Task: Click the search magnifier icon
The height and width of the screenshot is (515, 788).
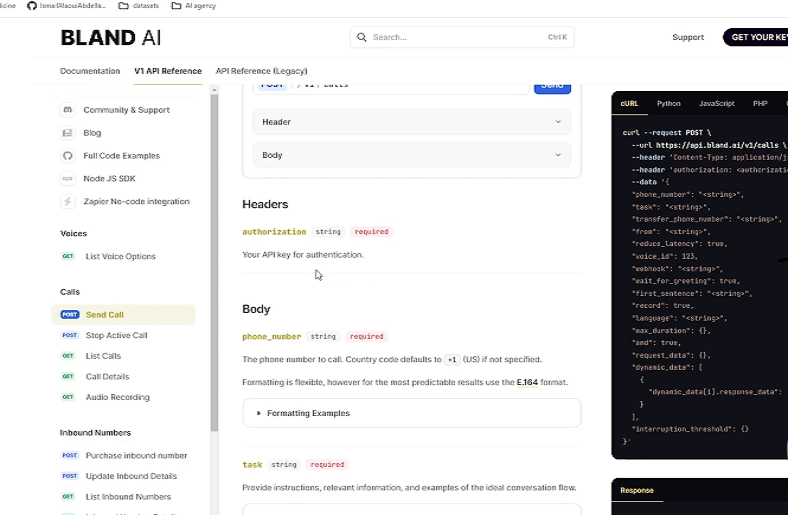Action: (x=361, y=37)
